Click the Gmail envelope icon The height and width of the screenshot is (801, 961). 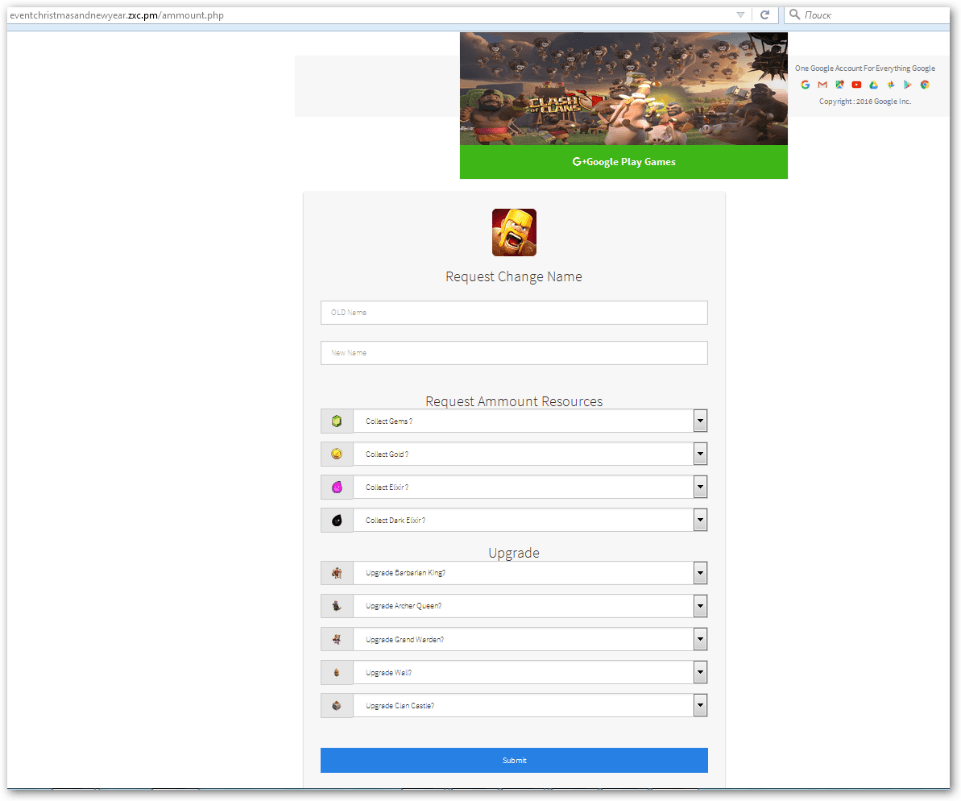point(822,85)
